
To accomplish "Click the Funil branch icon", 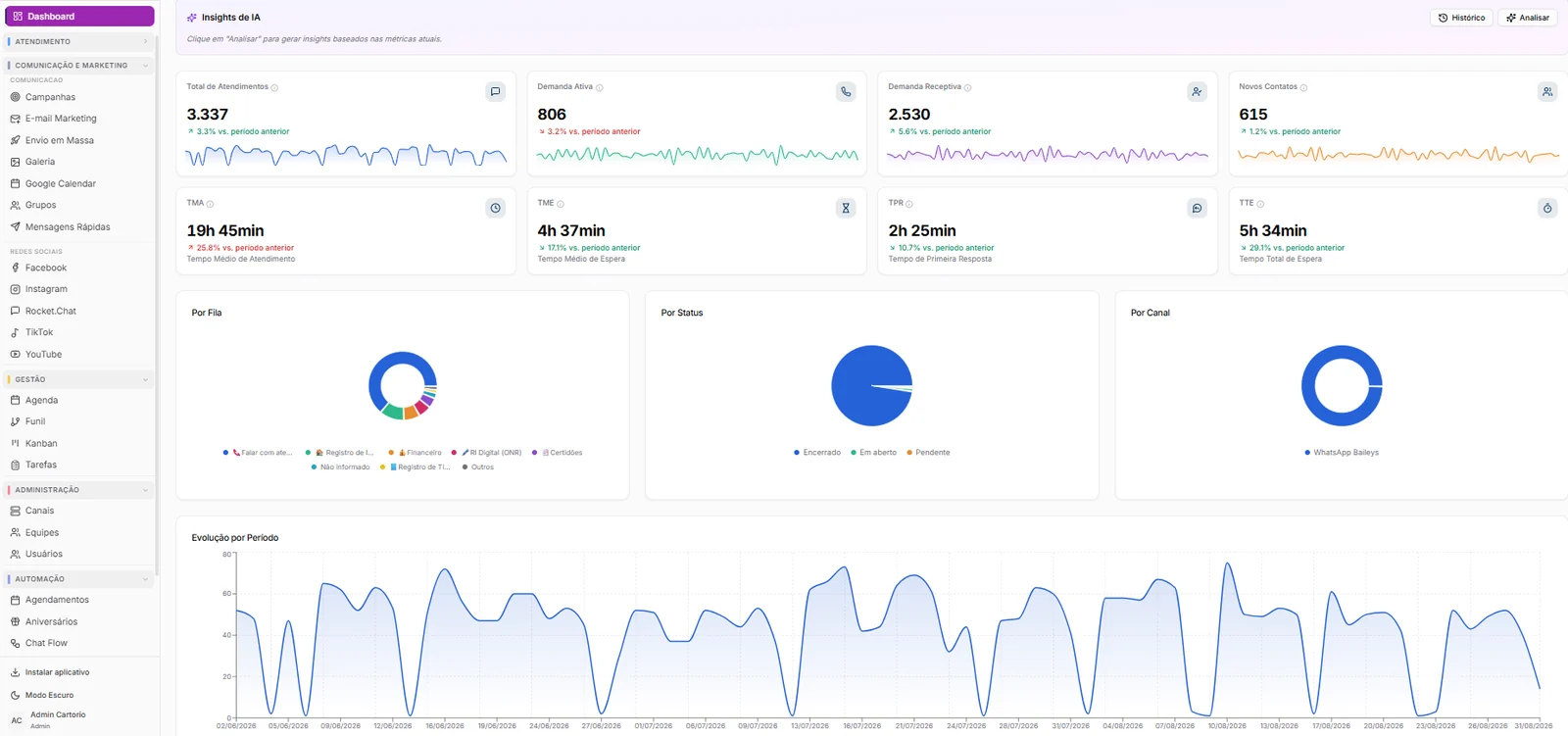I will 15,421.
